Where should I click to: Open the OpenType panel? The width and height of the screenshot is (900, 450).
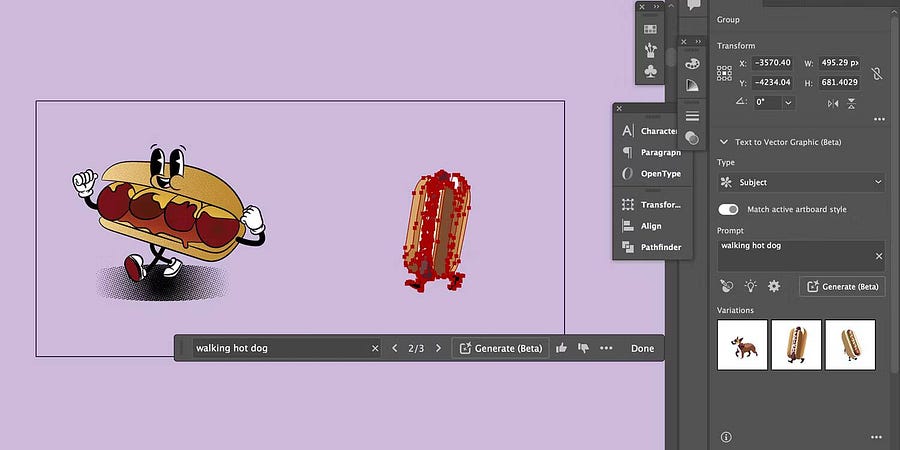(650, 174)
